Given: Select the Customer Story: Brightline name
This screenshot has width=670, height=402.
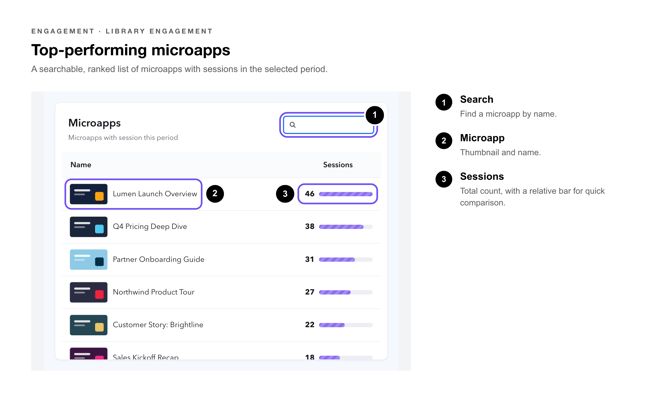Looking at the screenshot, I should [158, 325].
